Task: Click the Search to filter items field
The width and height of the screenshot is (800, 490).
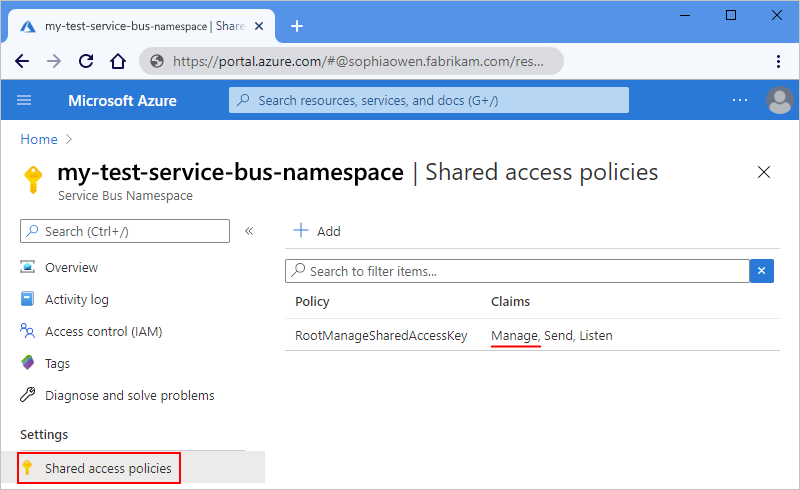Action: coord(520,271)
